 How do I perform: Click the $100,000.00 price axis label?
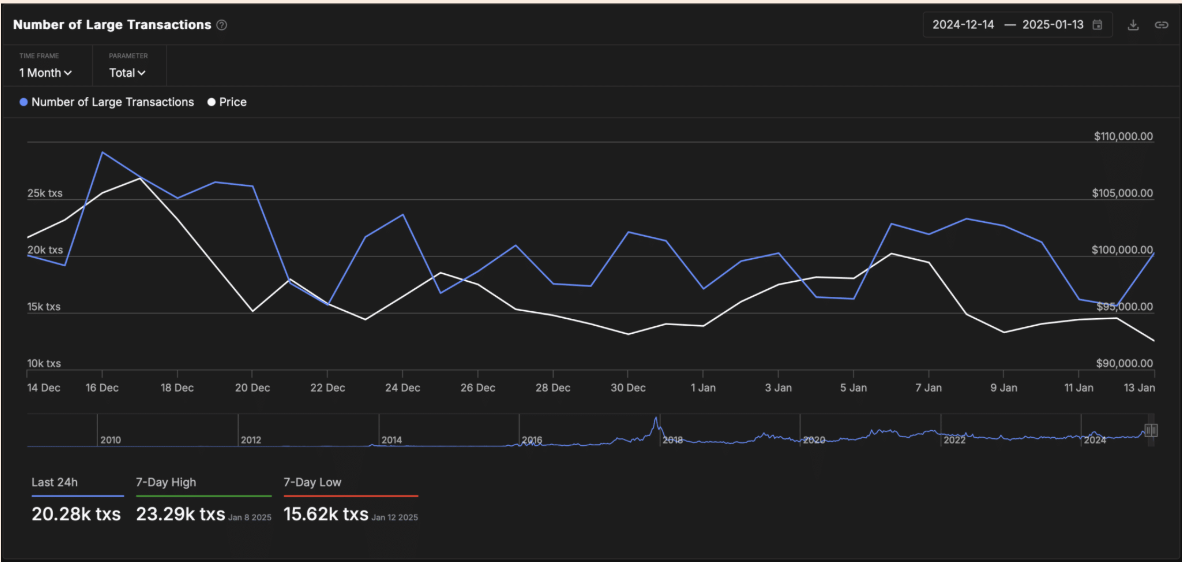click(x=1122, y=250)
